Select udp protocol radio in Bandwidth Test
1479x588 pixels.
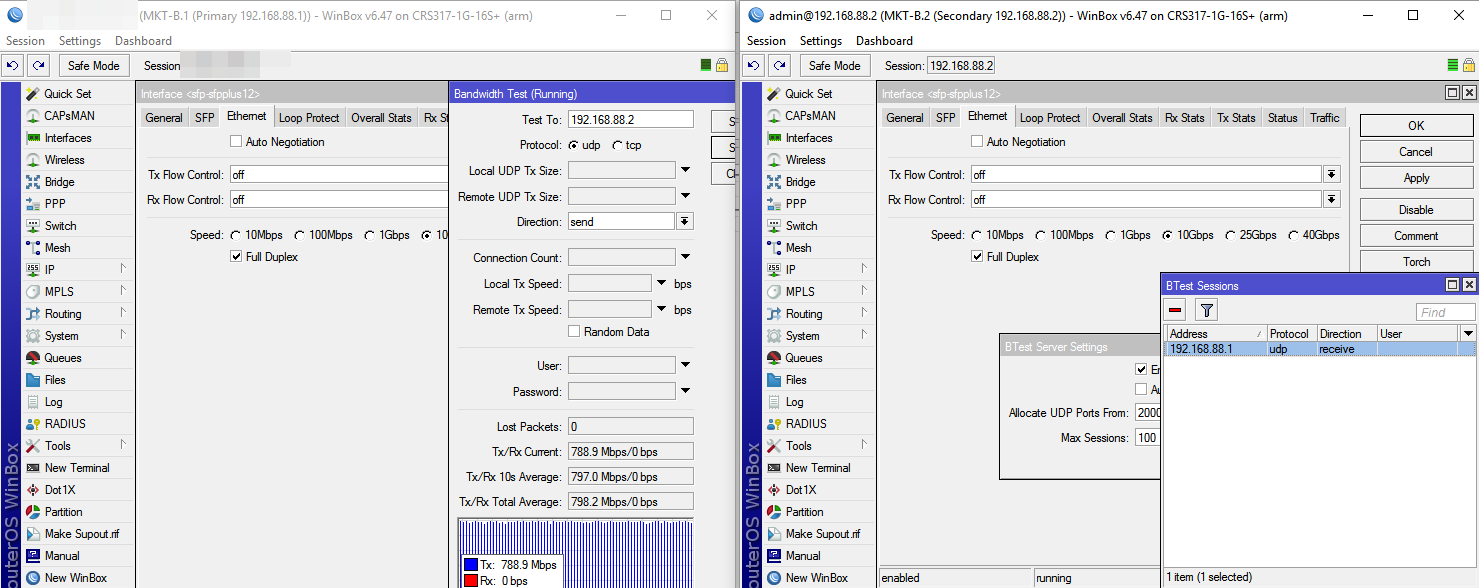pos(574,145)
